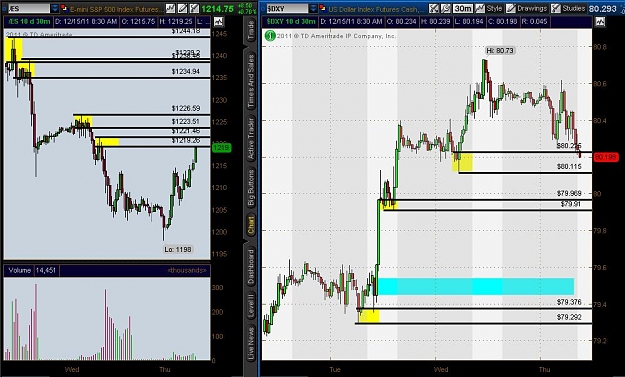Click the $1234.94 price level label

click(x=186, y=72)
